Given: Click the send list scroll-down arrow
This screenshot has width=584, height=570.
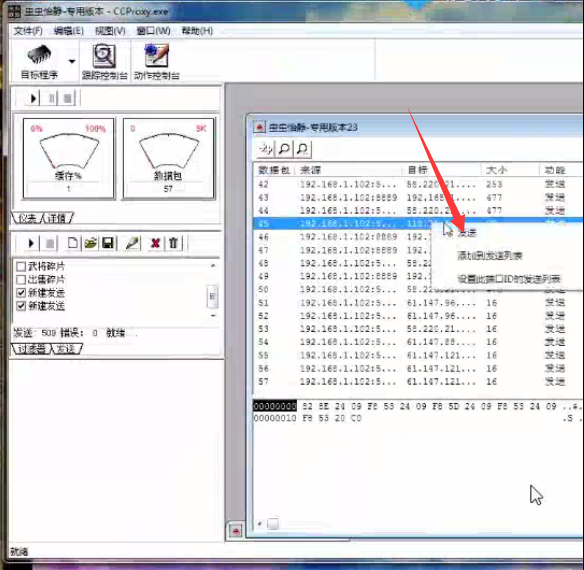Looking at the screenshot, I should 213,316.
